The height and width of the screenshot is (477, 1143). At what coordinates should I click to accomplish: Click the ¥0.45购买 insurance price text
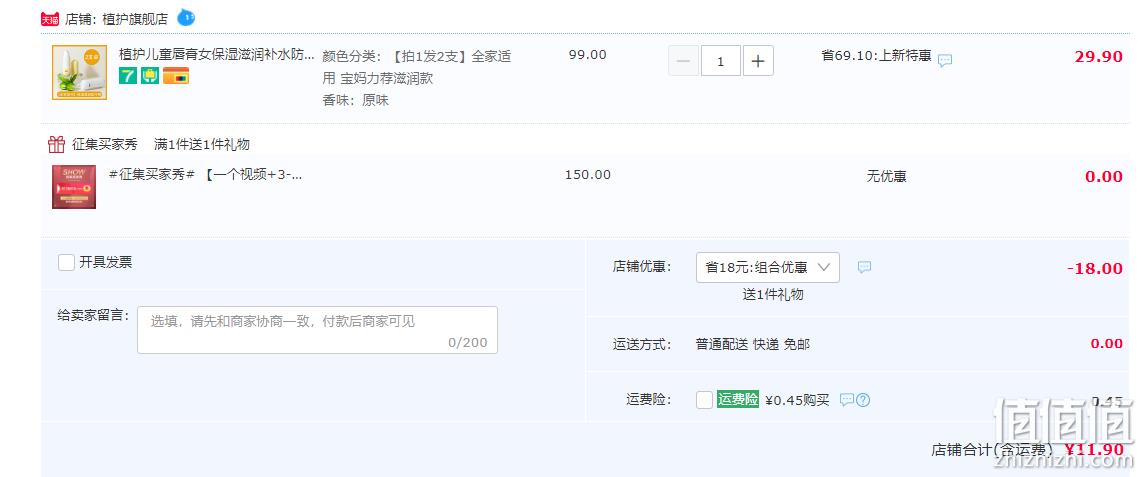797,400
